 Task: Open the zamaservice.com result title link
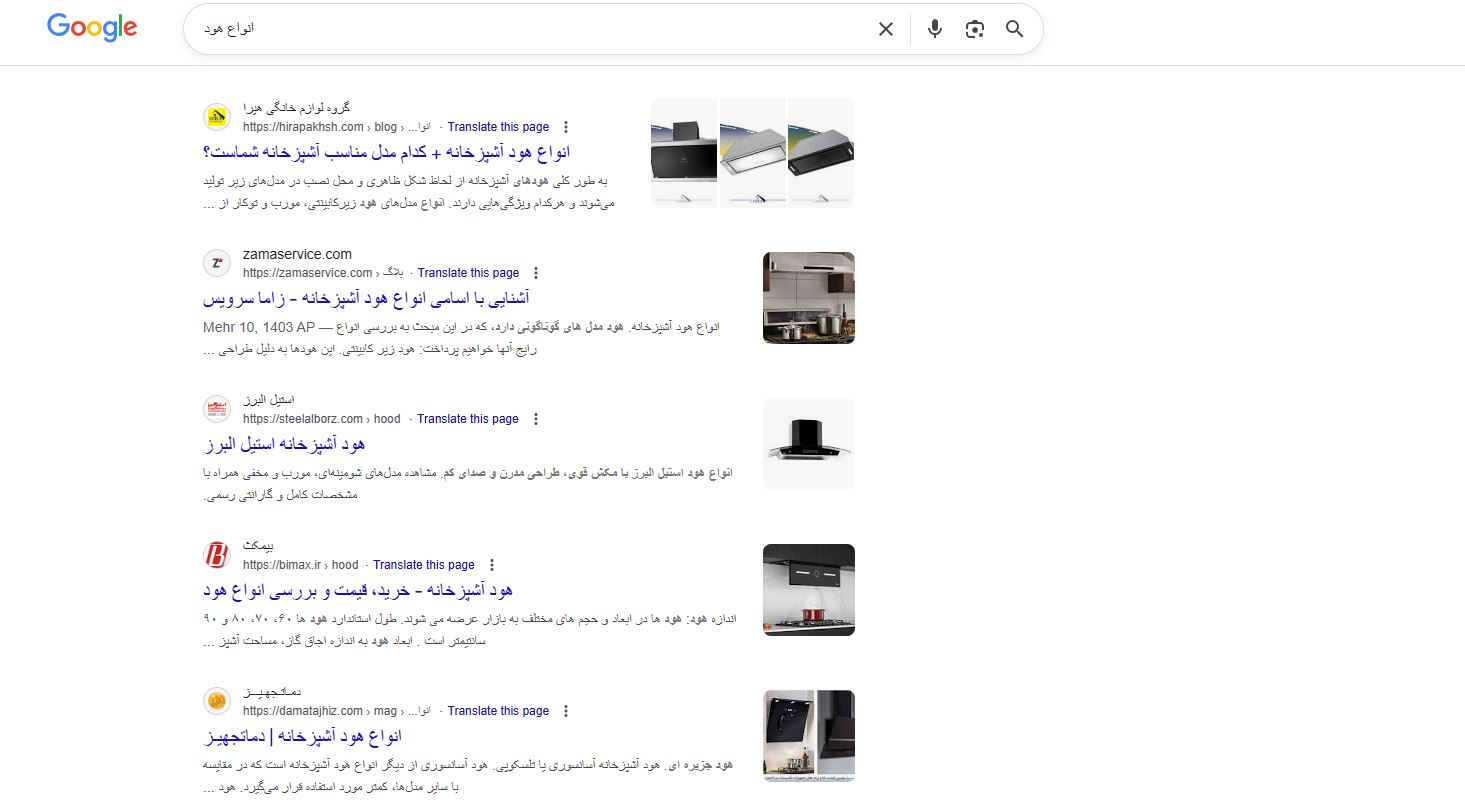pos(366,298)
